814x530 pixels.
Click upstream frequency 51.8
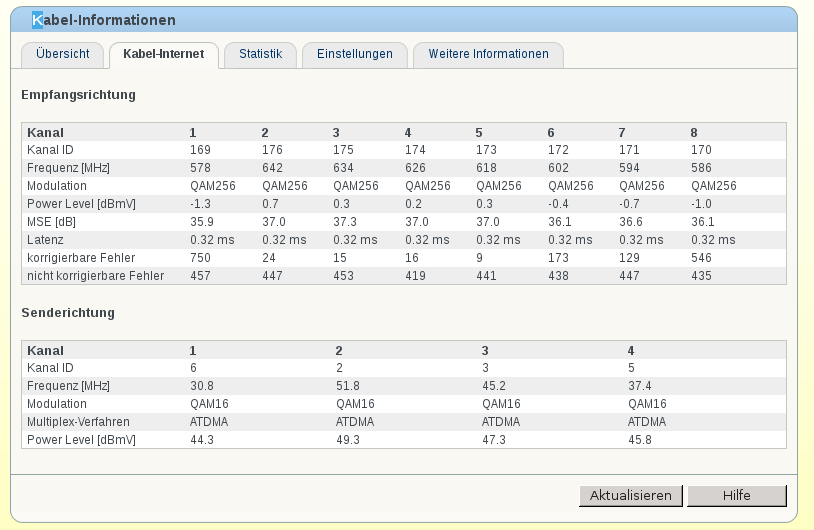coord(348,386)
